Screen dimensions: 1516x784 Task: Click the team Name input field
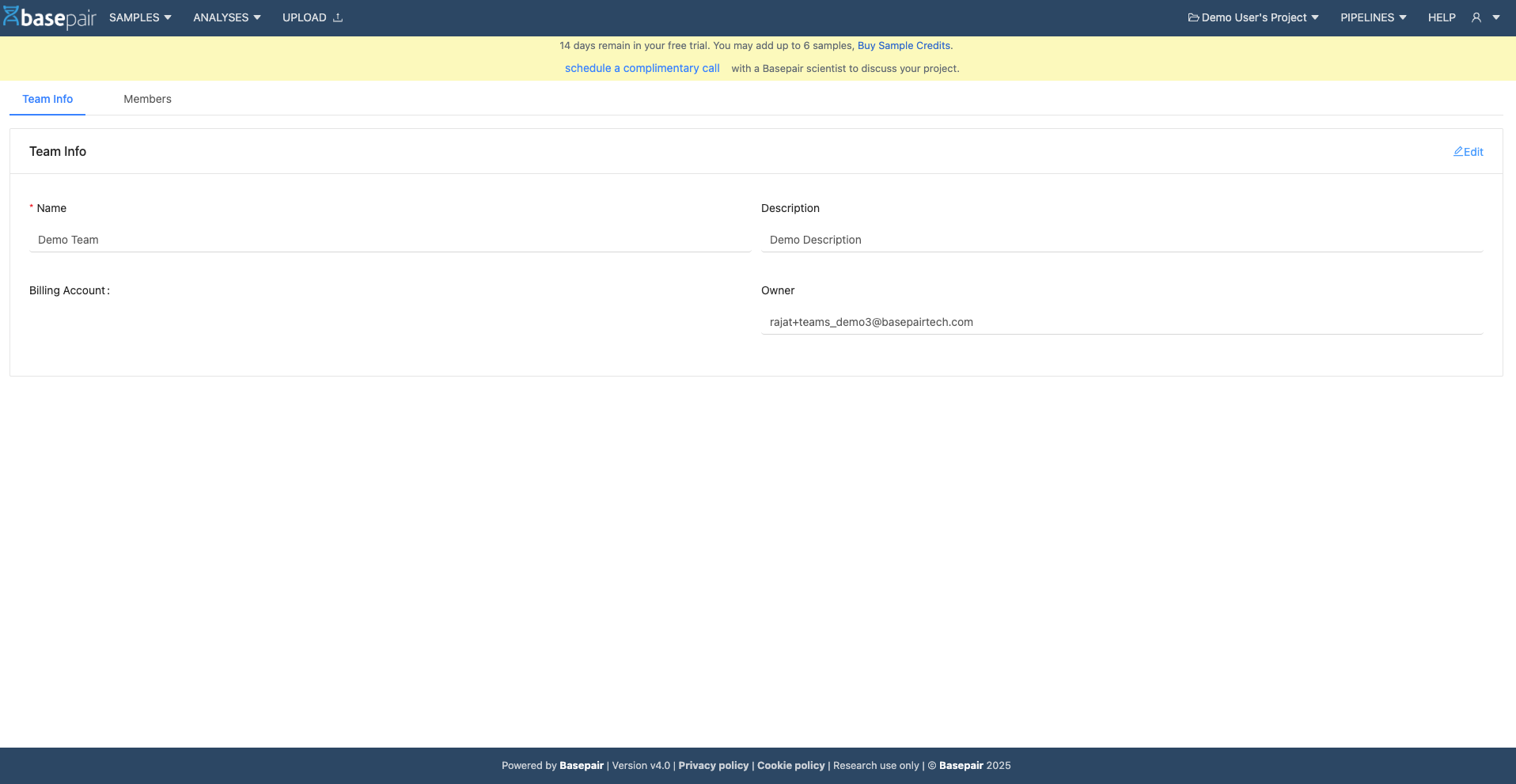389,240
